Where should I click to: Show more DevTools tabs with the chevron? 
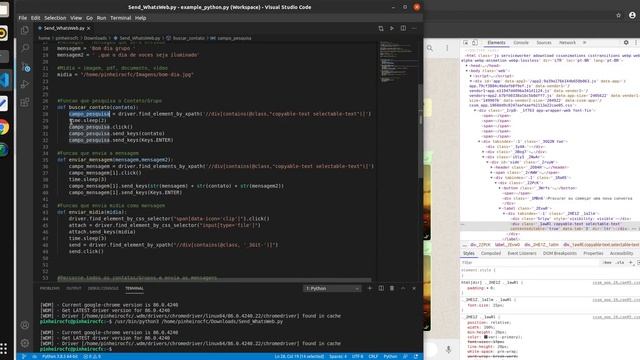[x=584, y=42]
